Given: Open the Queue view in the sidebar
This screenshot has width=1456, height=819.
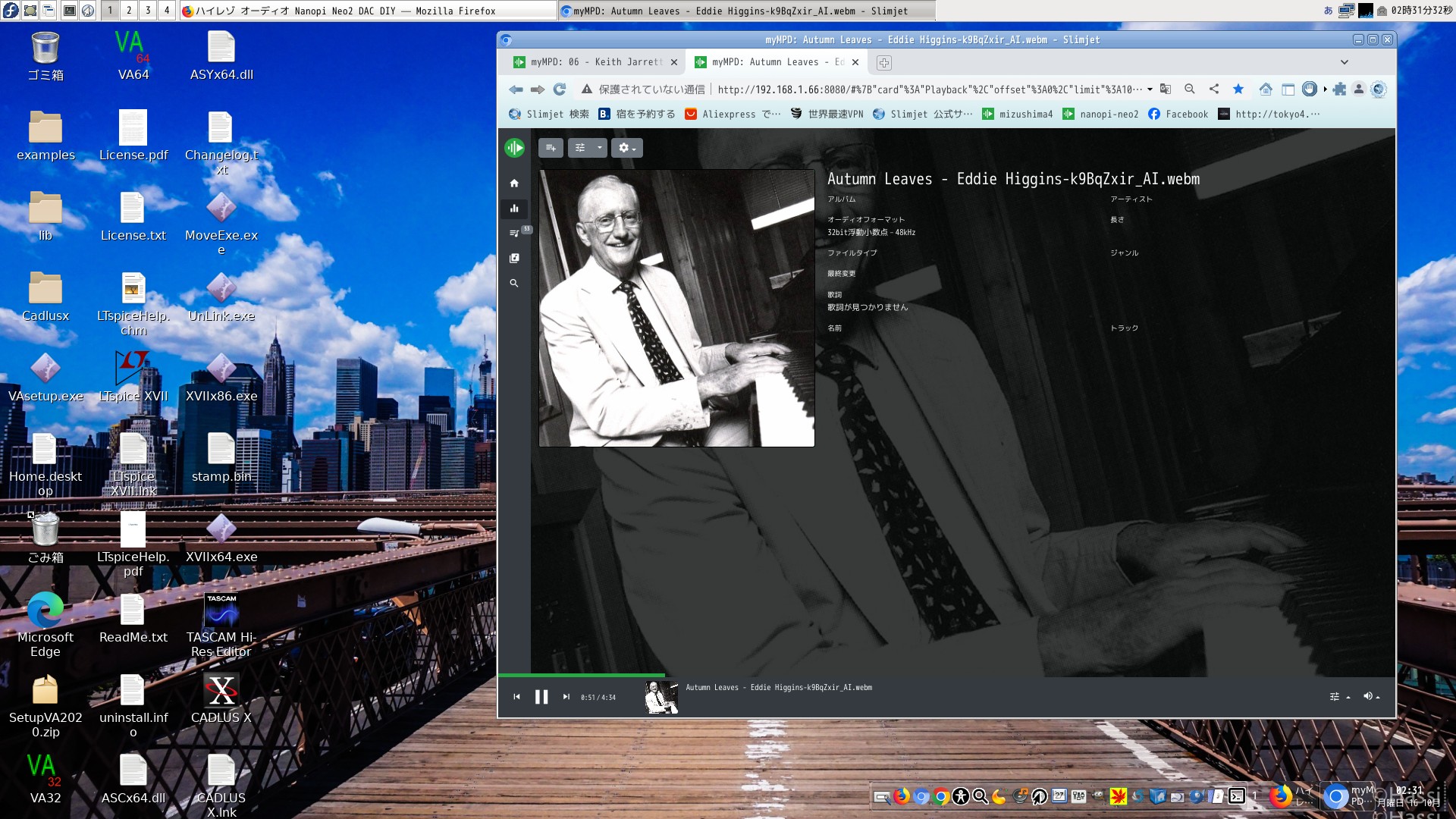Looking at the screenshot, I should (514, 234).
